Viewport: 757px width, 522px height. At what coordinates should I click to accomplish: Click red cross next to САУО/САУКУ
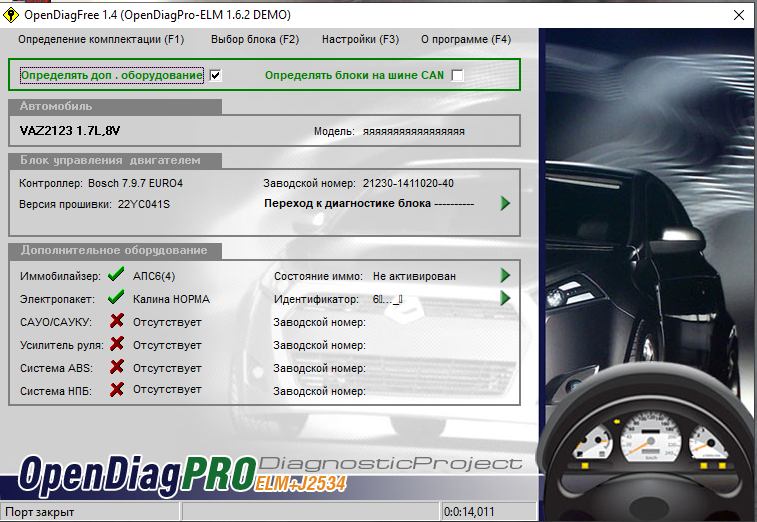click(116, 321)
